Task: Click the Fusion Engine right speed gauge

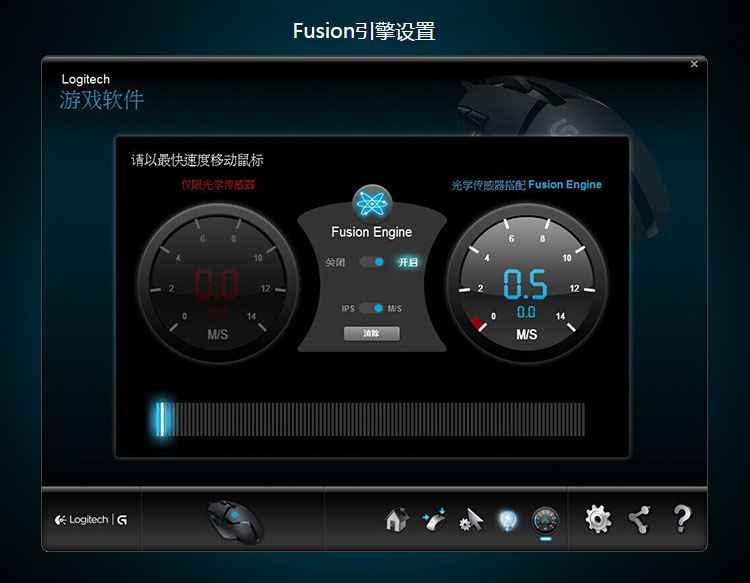Action: point(527,282)
